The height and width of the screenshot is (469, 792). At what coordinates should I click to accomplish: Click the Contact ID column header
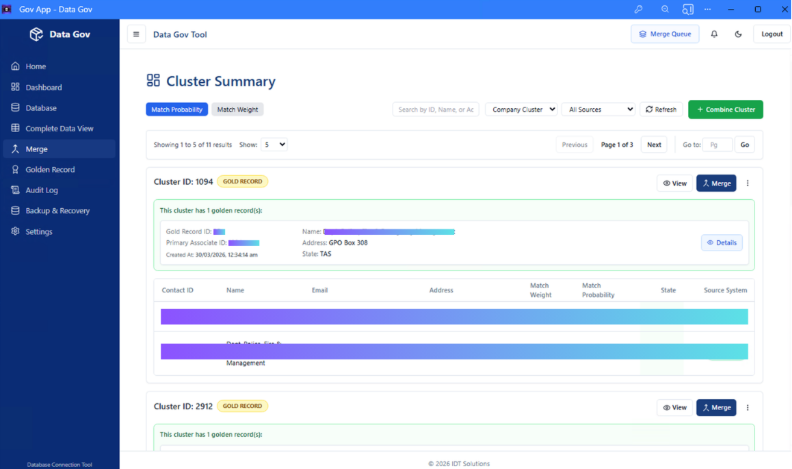[x=177, y=290]
